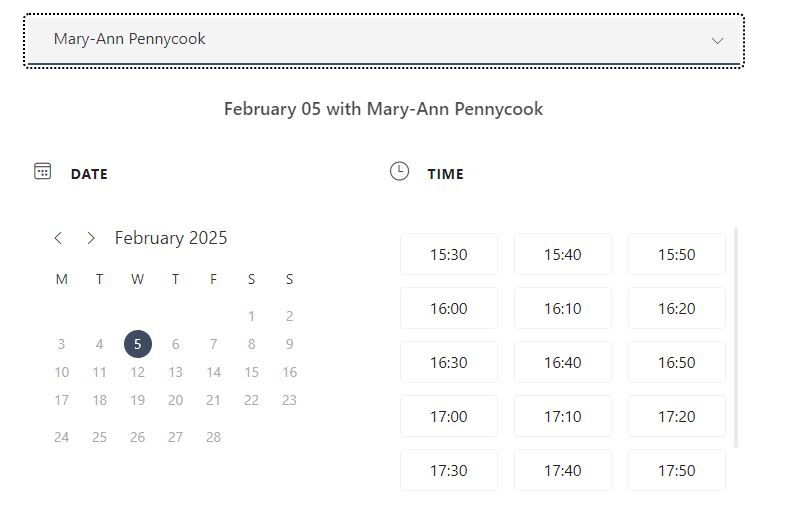Select the 17:30 time slot
Image resolution: width=785 pixels, height=517 pixels.
tap(449, 470)
